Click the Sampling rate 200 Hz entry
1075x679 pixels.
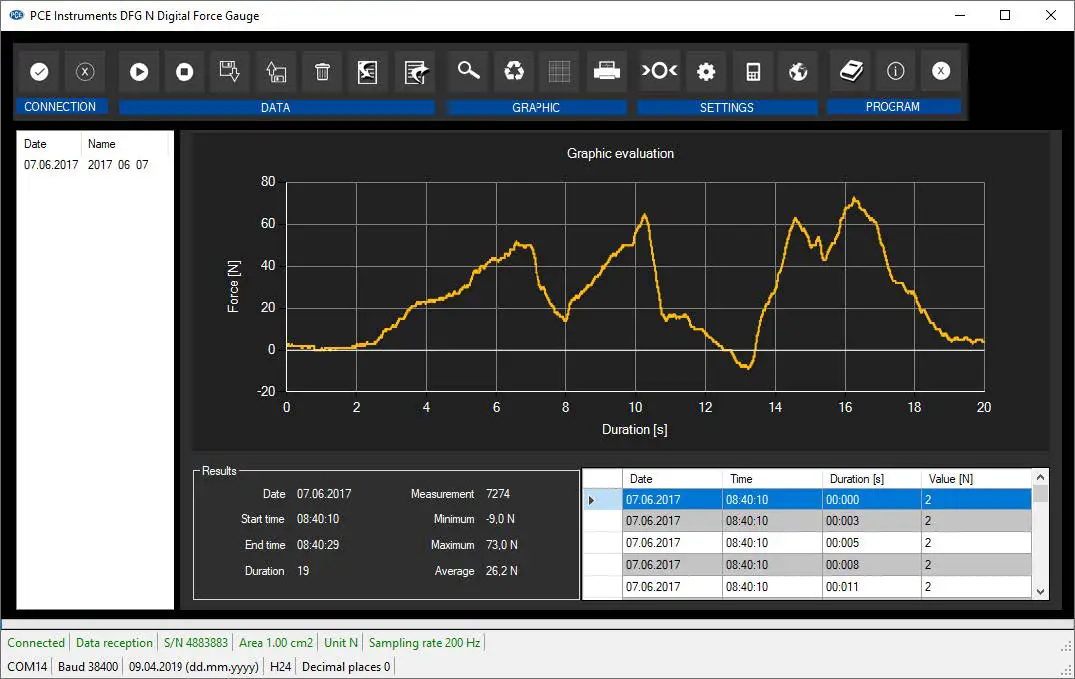coord(424,643)
